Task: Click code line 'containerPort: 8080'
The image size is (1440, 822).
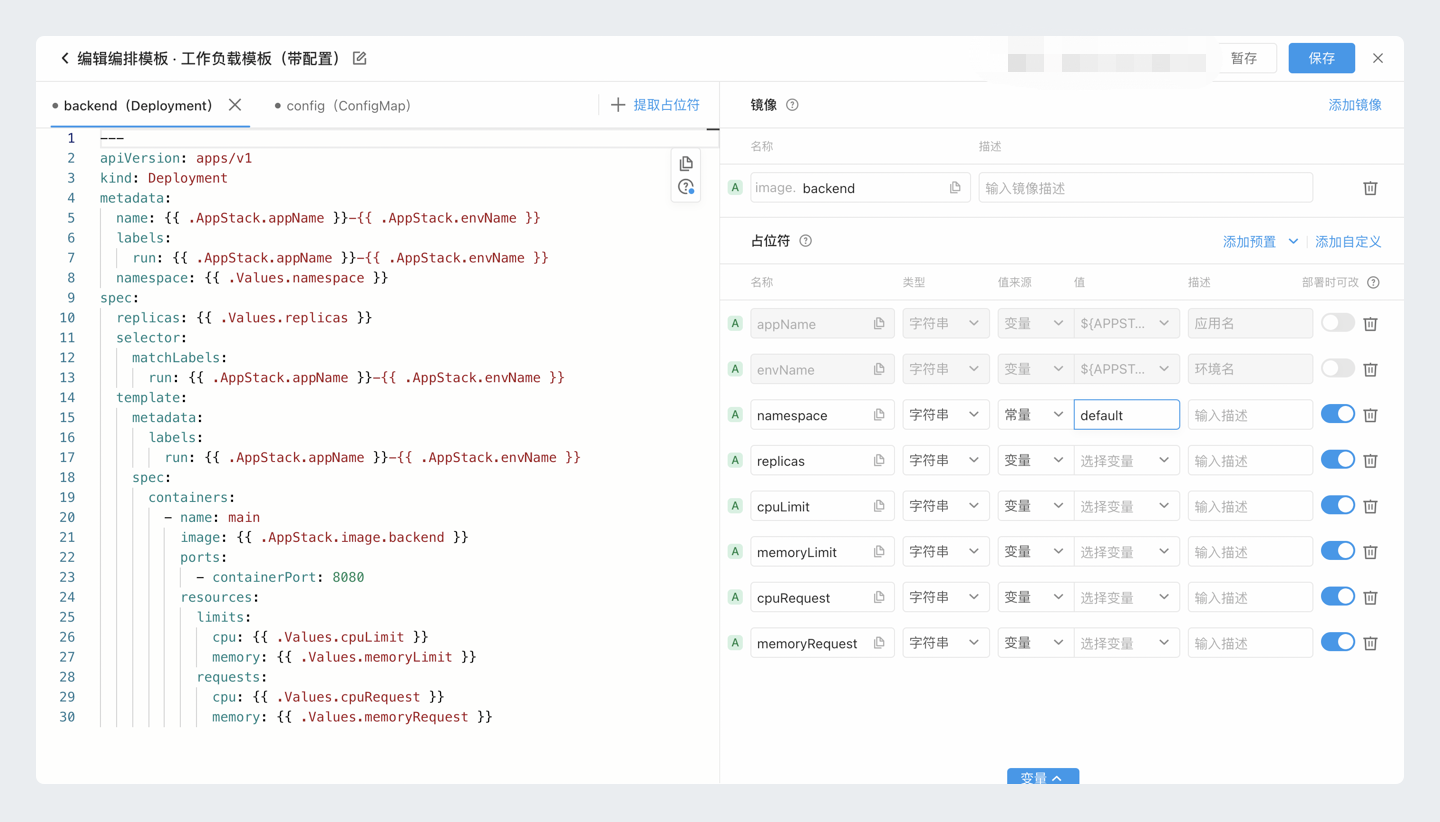Action: [x=280, y=577]
